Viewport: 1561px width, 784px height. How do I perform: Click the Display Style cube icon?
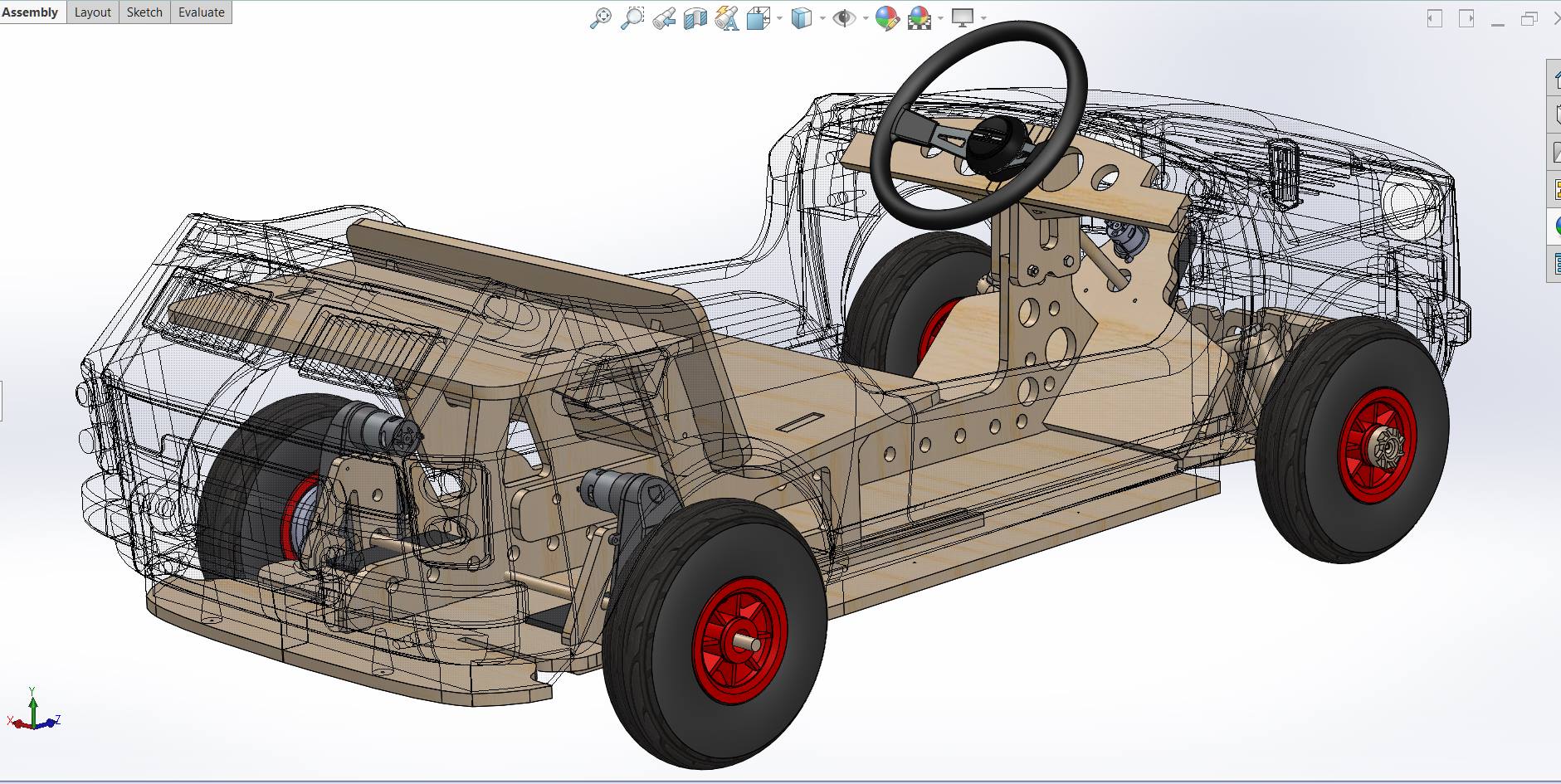point(802,18)
